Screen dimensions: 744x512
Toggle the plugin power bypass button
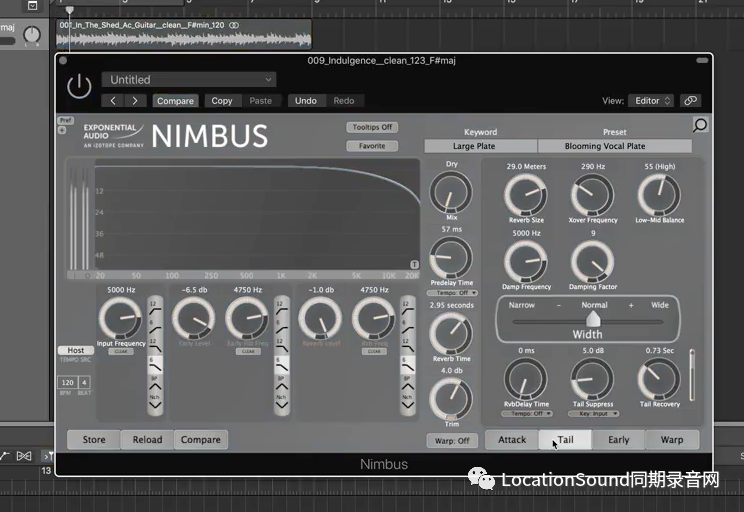(x=79, y=86)
